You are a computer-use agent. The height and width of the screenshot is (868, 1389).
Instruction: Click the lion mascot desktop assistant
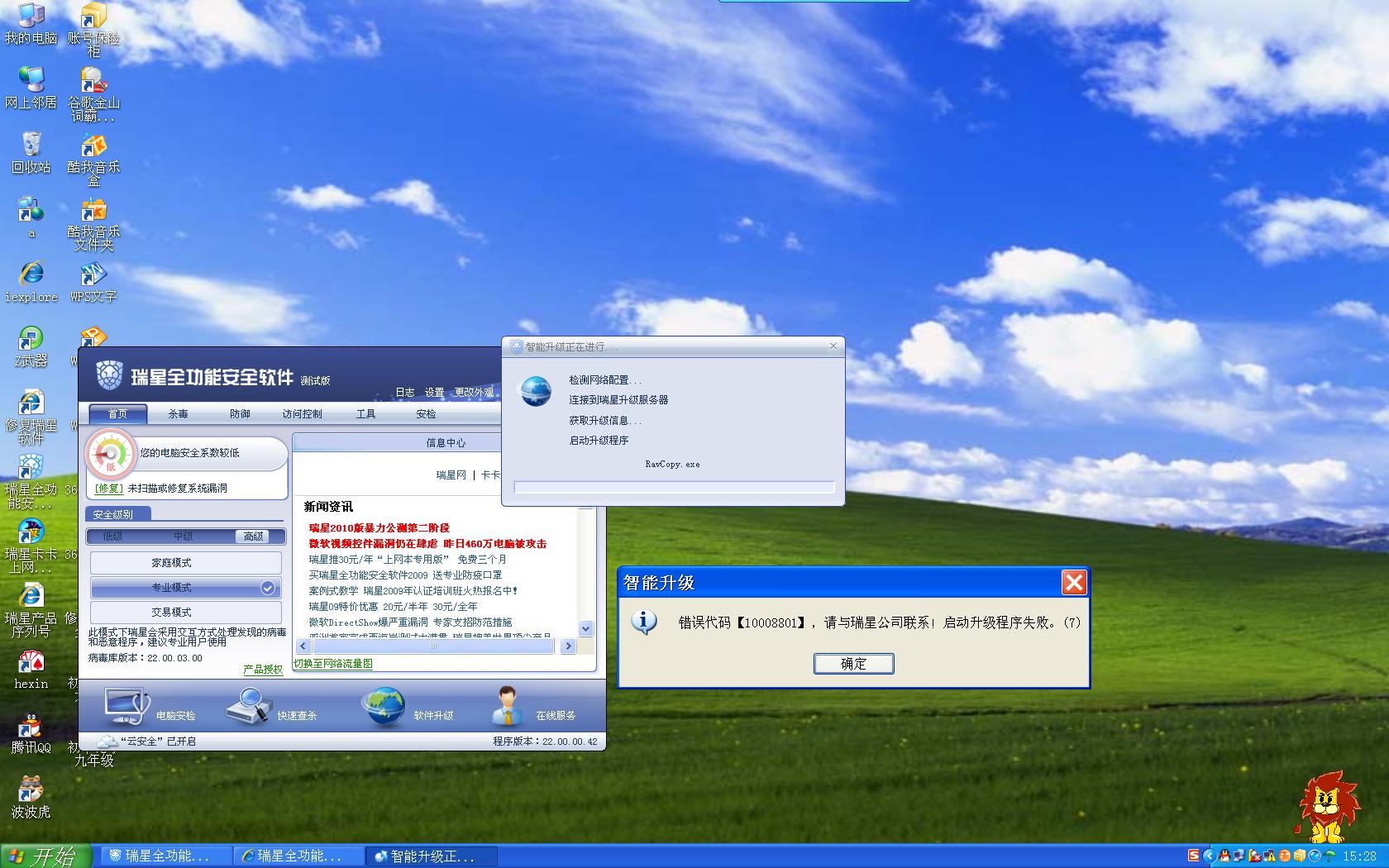point(1328,806)
